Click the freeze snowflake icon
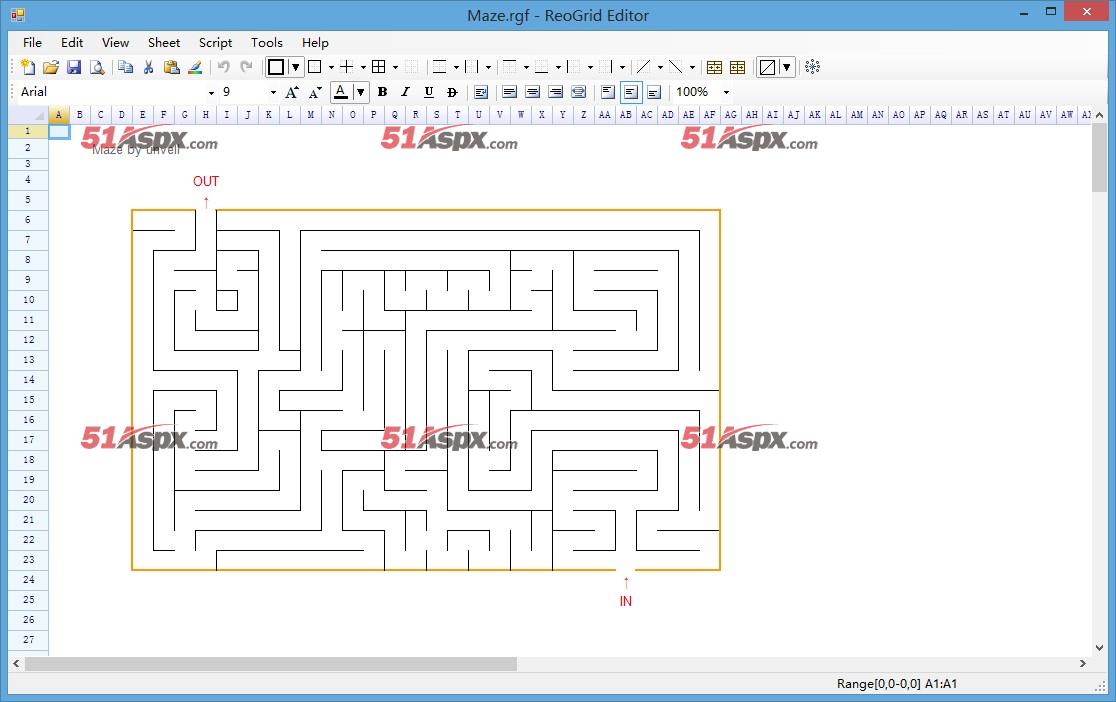This screenshot has height=702, width=1116. click(x=812, y=67)
